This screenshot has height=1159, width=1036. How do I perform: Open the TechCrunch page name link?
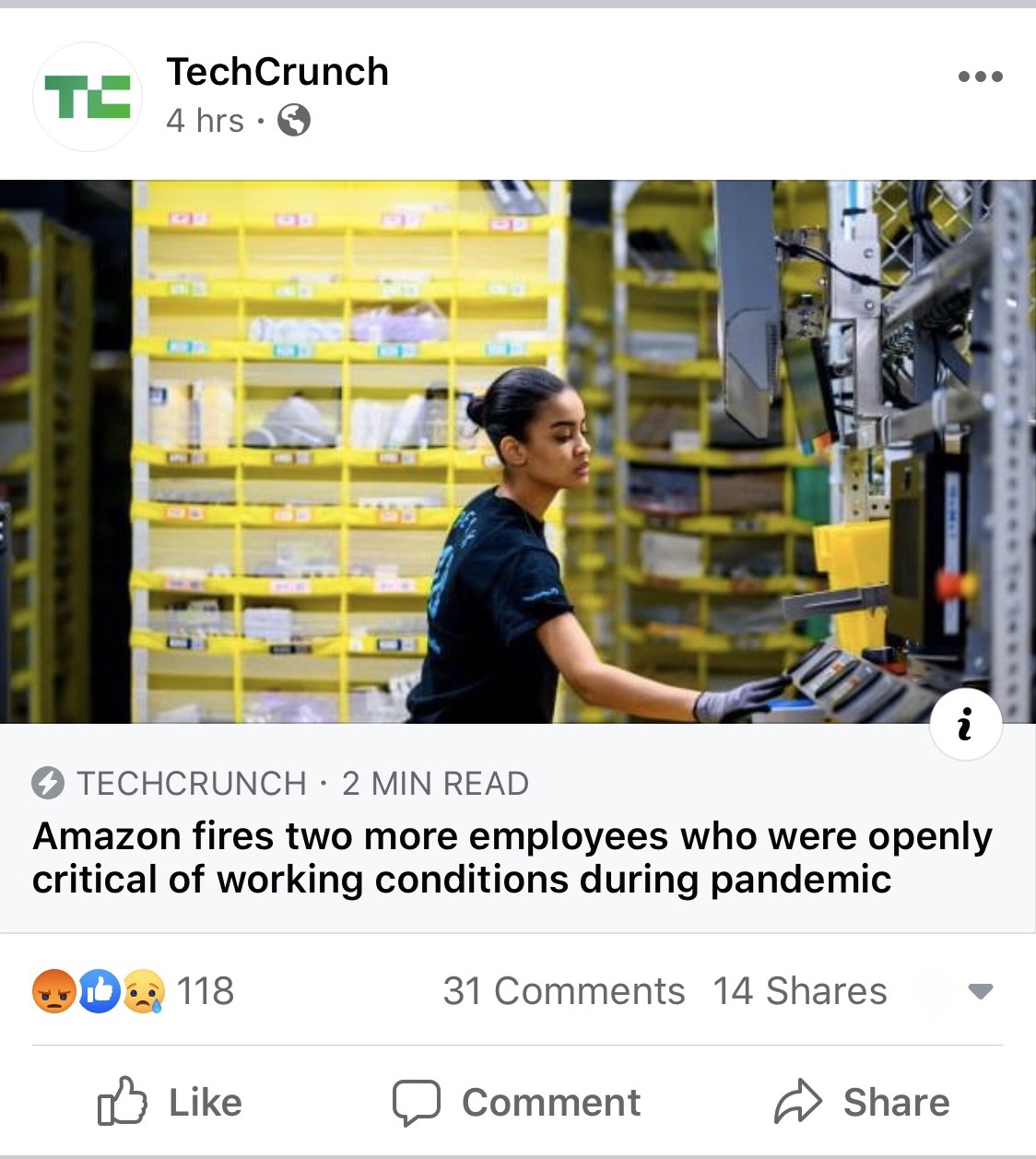click(277, 72)
